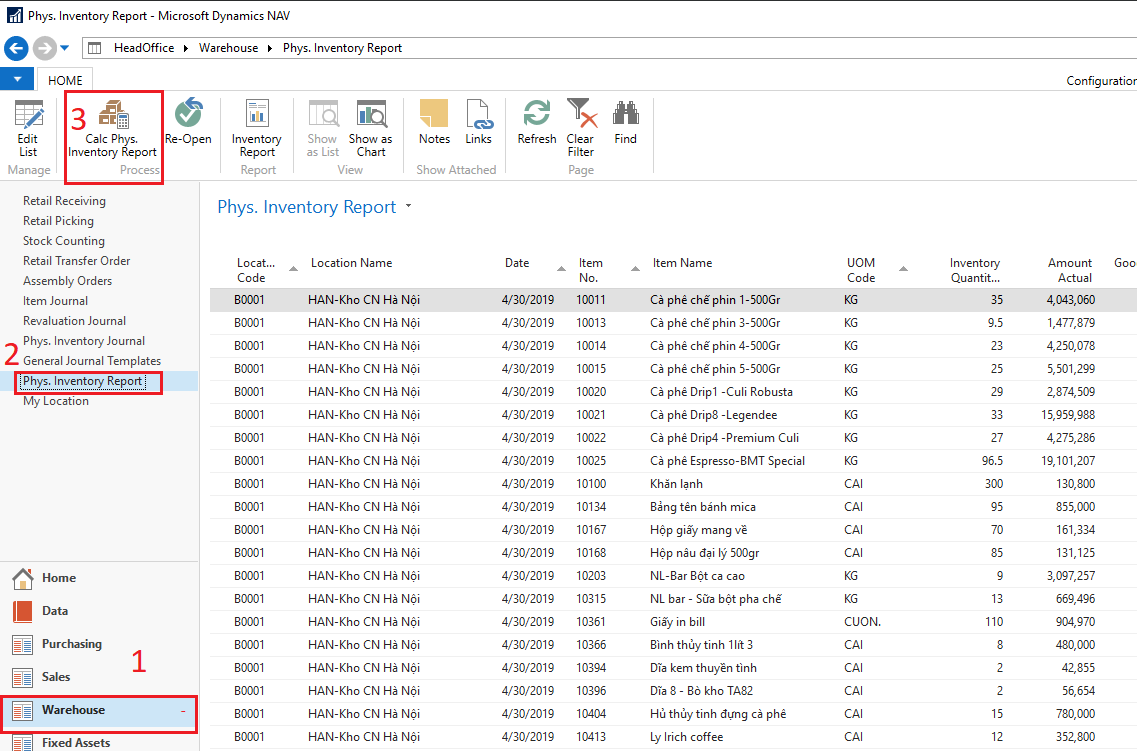Image resolution: width=1137 pixels, height=751 pixels.
Task: Click item name 'Khăn lạnh'
Action: click(677, 484)
